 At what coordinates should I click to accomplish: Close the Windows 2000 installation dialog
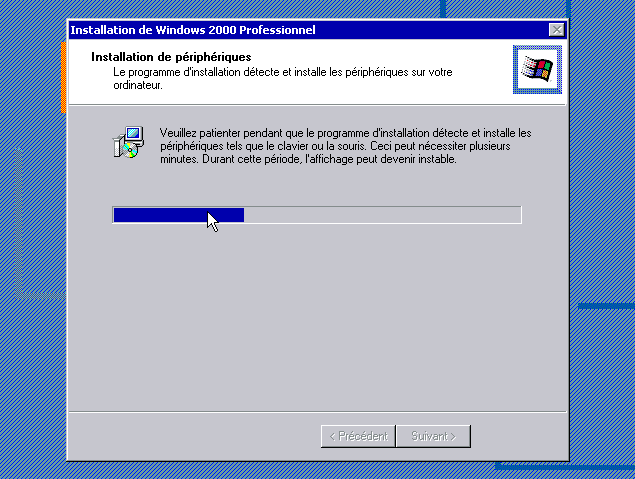click(x=557, y=30)
